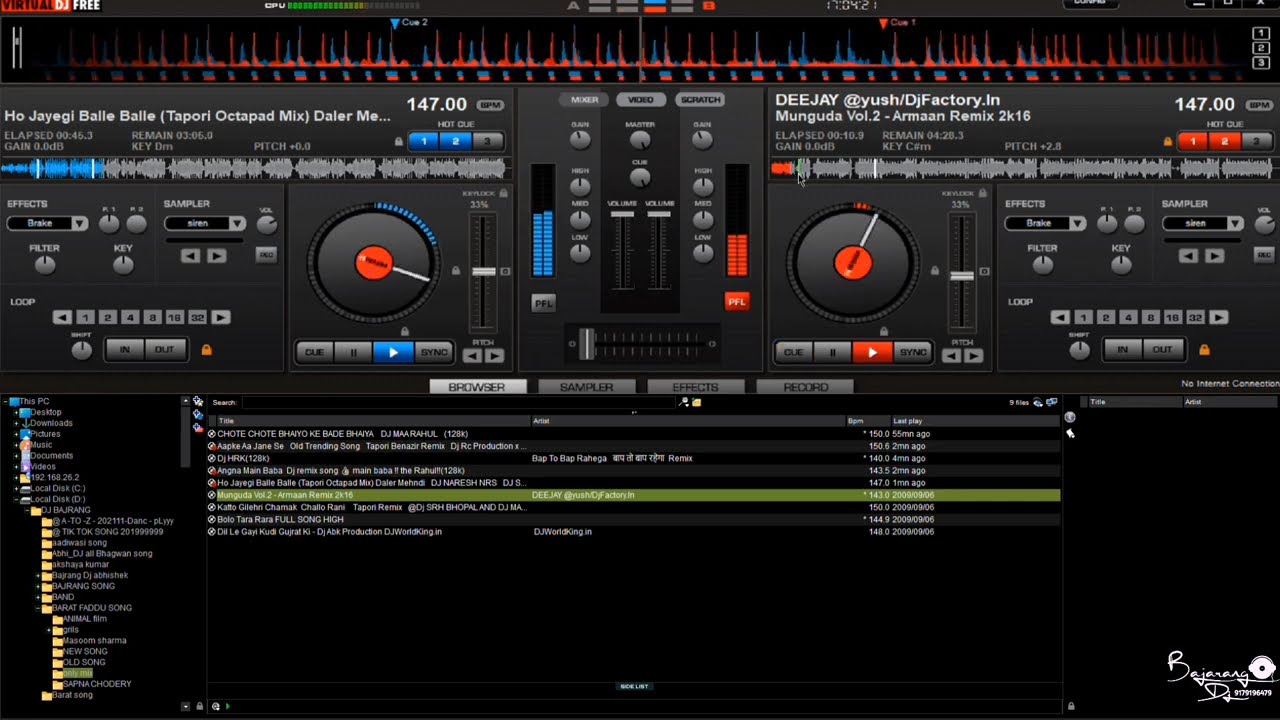The height and width of the screenshot is (720, 1280).
Task: Hit the CUE button on left deck
Action: tap(314, 352)
